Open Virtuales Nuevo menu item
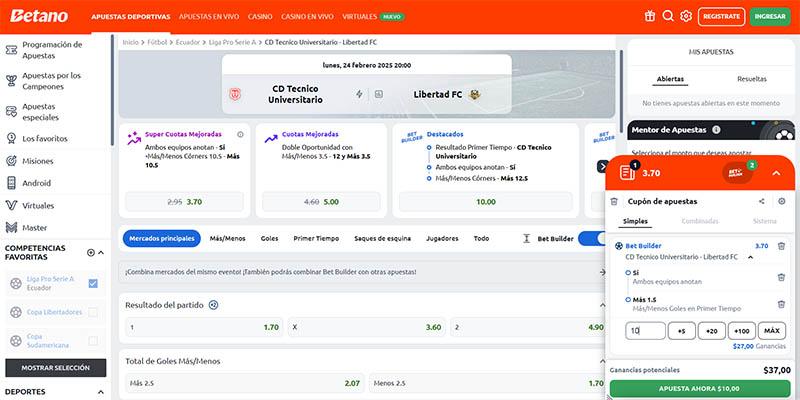Image resolution: width=800 pixels, height=400 pixels. coord(373,16)
